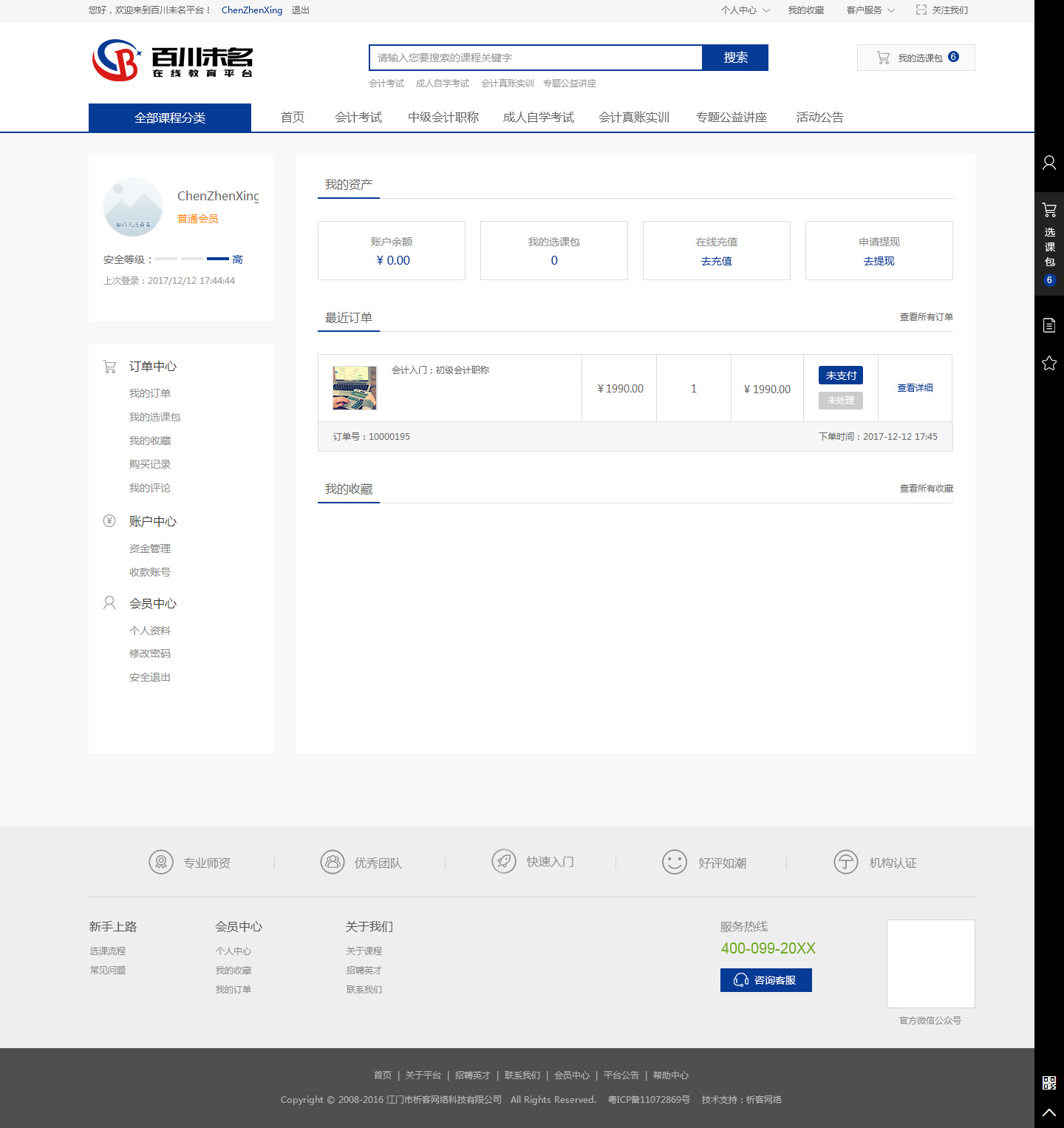Click the 咨询客服 support button
1064x1128 pixels.
[765, 980]
